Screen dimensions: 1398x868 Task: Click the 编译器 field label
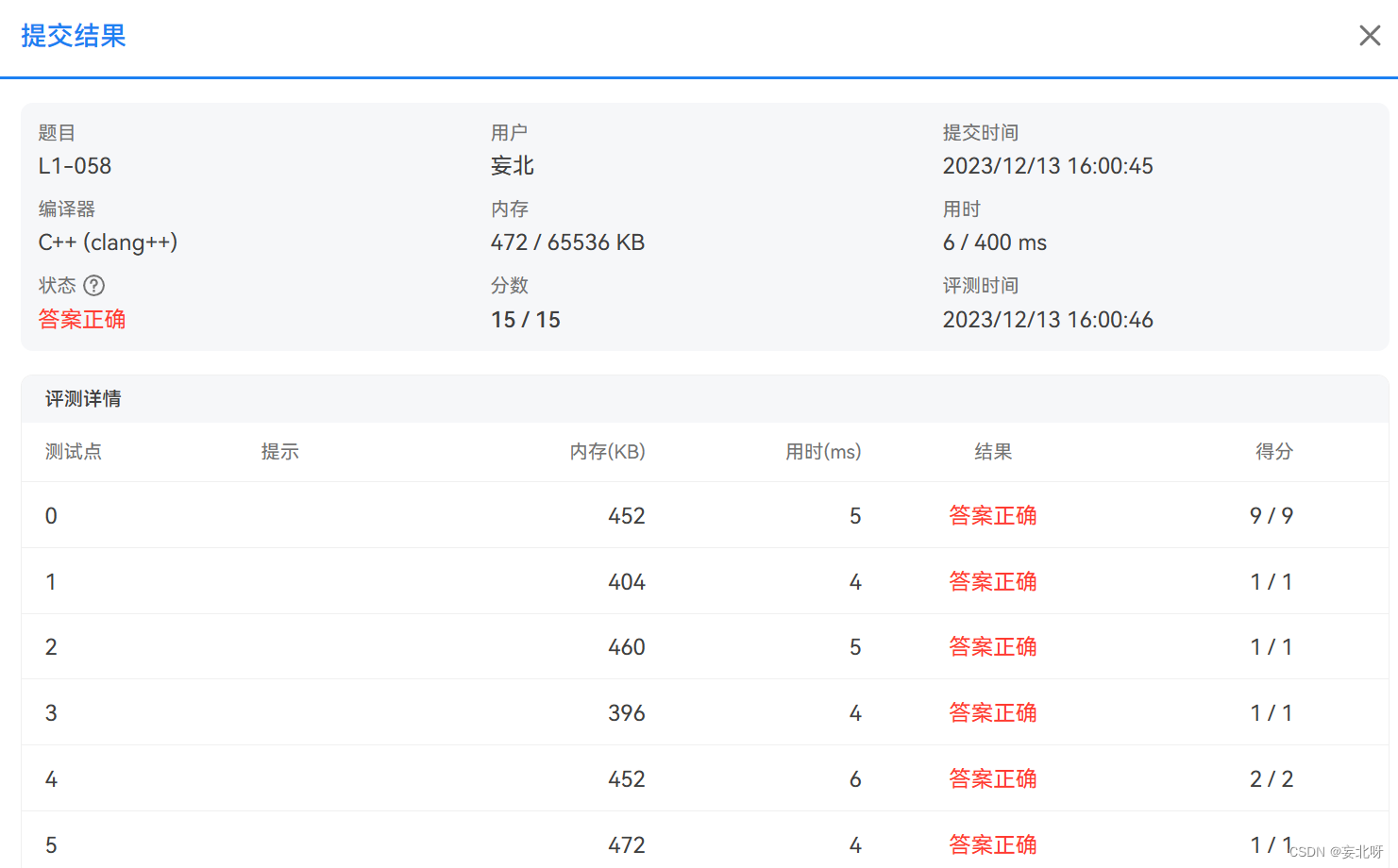66,209
